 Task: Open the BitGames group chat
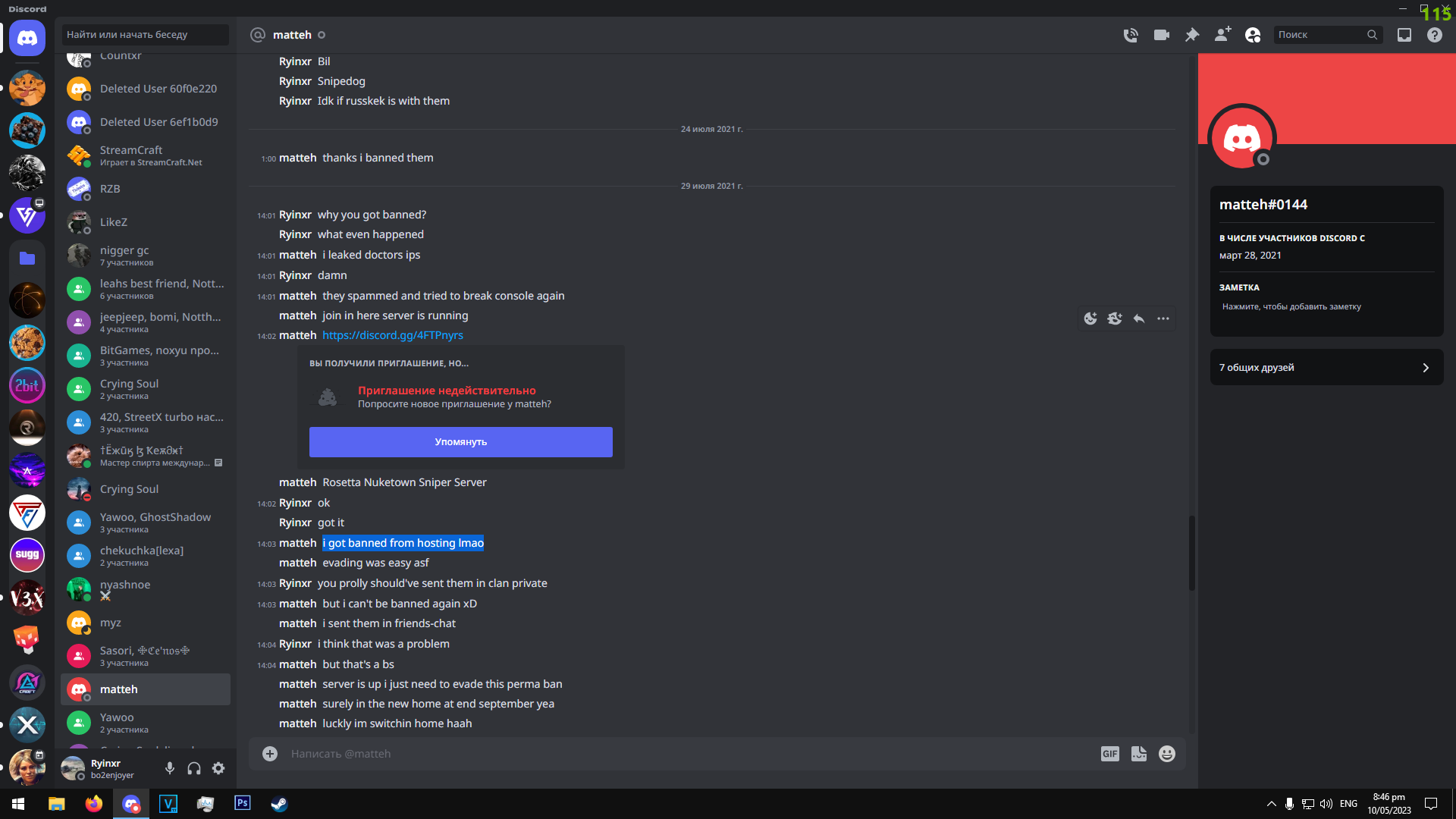pyautogui.click(x=145, y=356)
